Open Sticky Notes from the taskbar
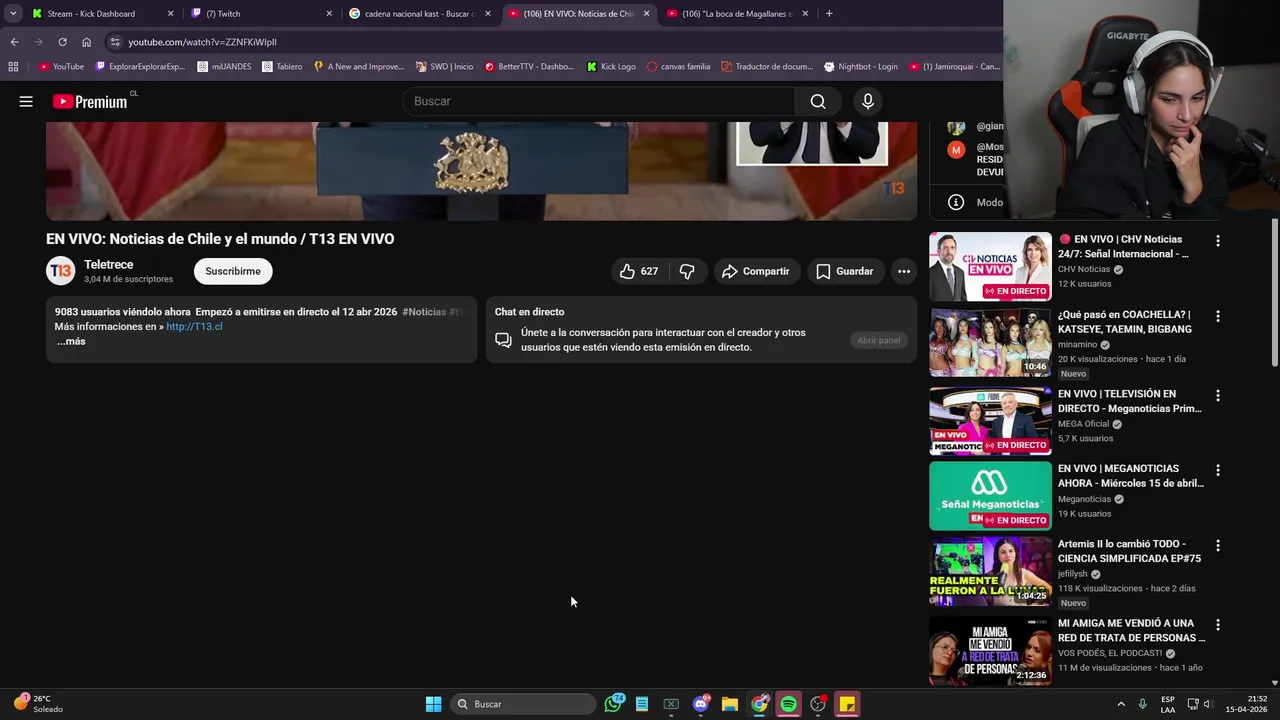Screen dimensions: 1280x720 coord(847,704)
